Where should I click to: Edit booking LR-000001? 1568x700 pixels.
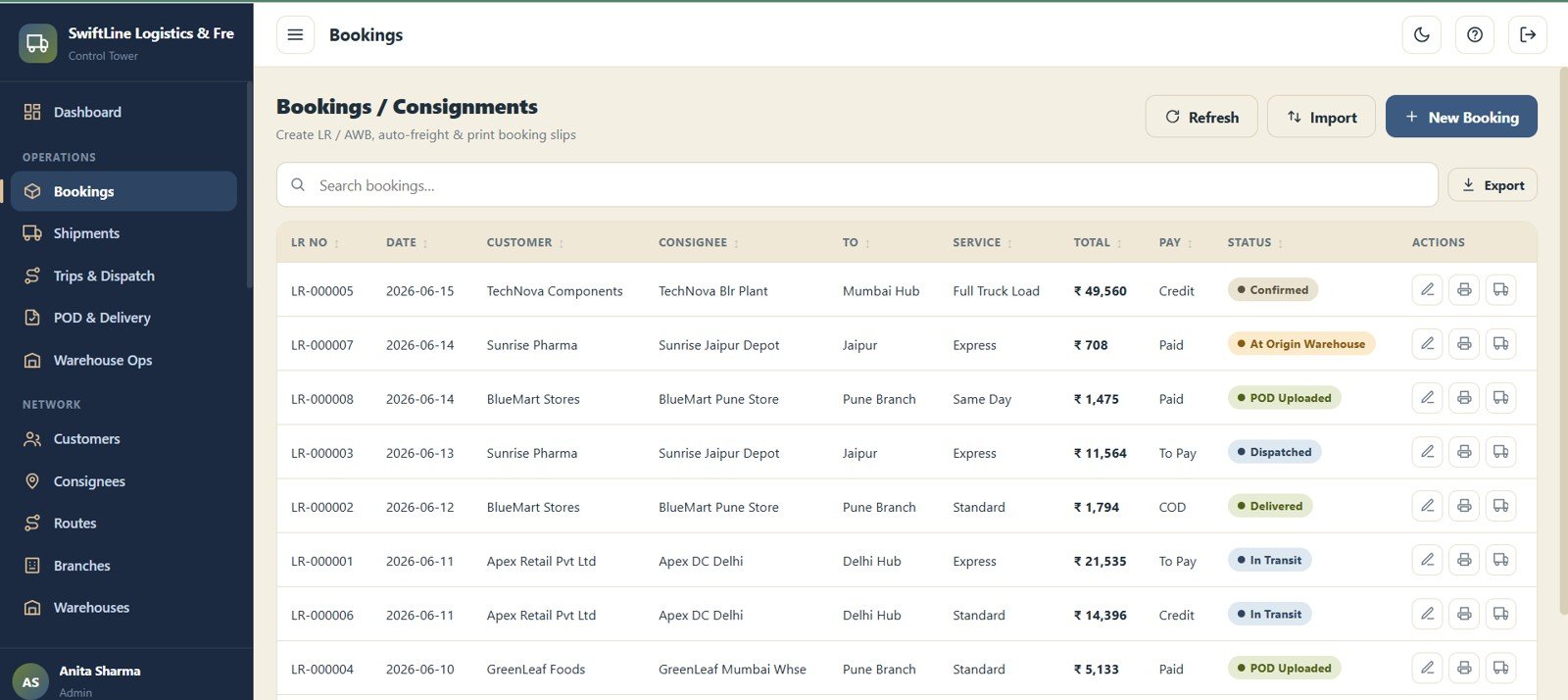(x=1427, y=559)
